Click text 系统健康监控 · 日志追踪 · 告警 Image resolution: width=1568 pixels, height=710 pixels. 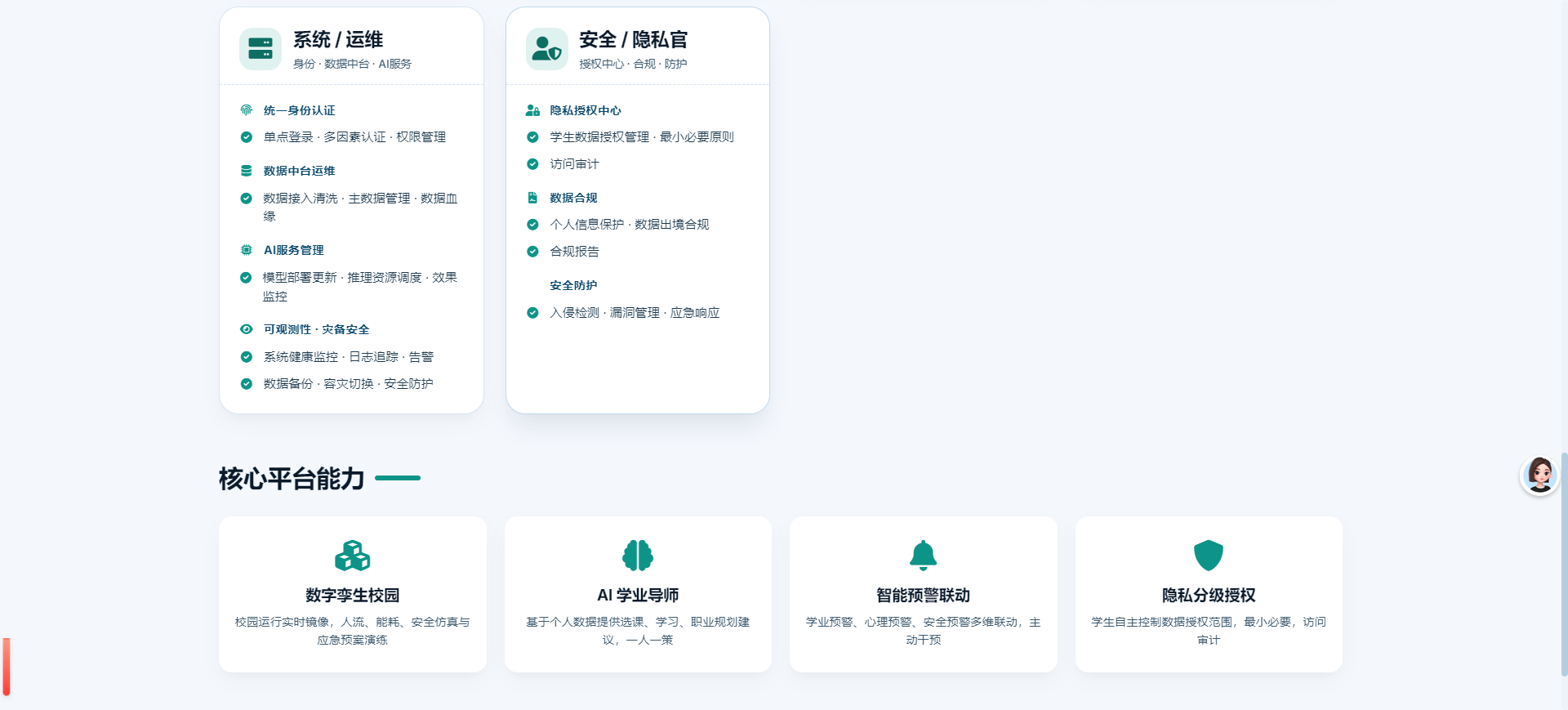(349, 357)
